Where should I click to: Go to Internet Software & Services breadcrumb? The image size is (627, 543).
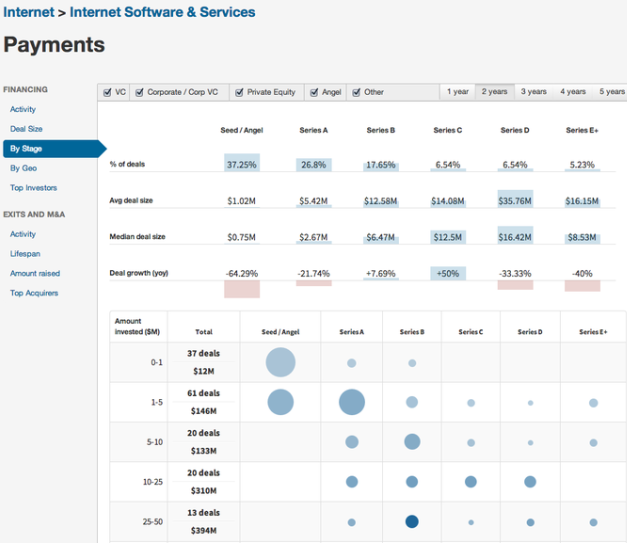click(x=162, y=13)
